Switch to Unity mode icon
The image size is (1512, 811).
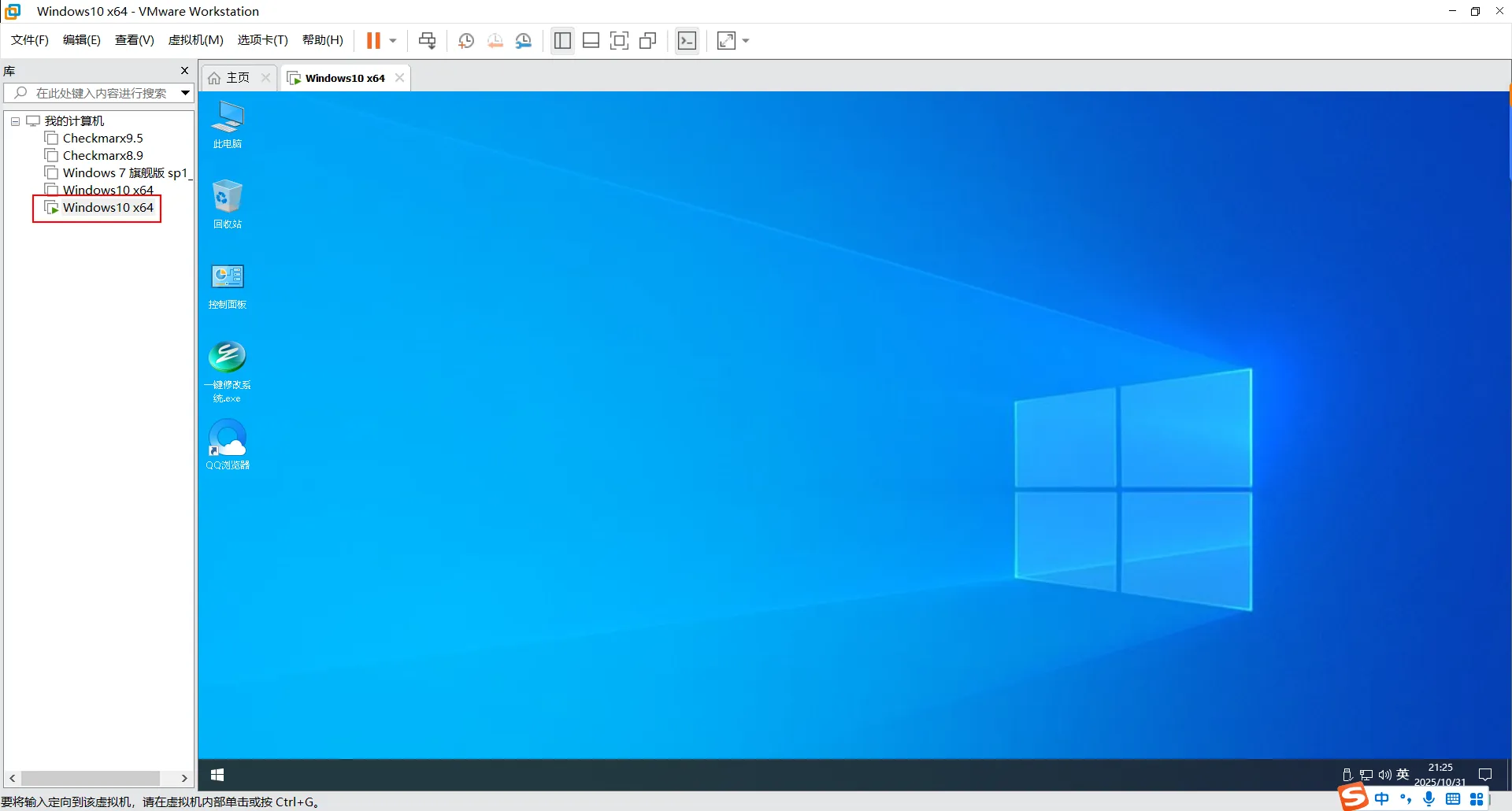(648, 41)
